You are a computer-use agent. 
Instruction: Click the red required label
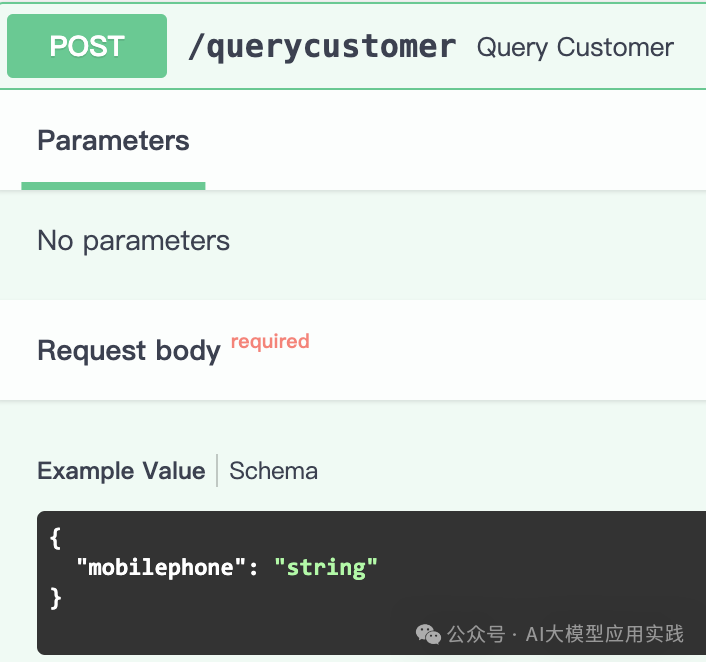click(x=270, y=341)
